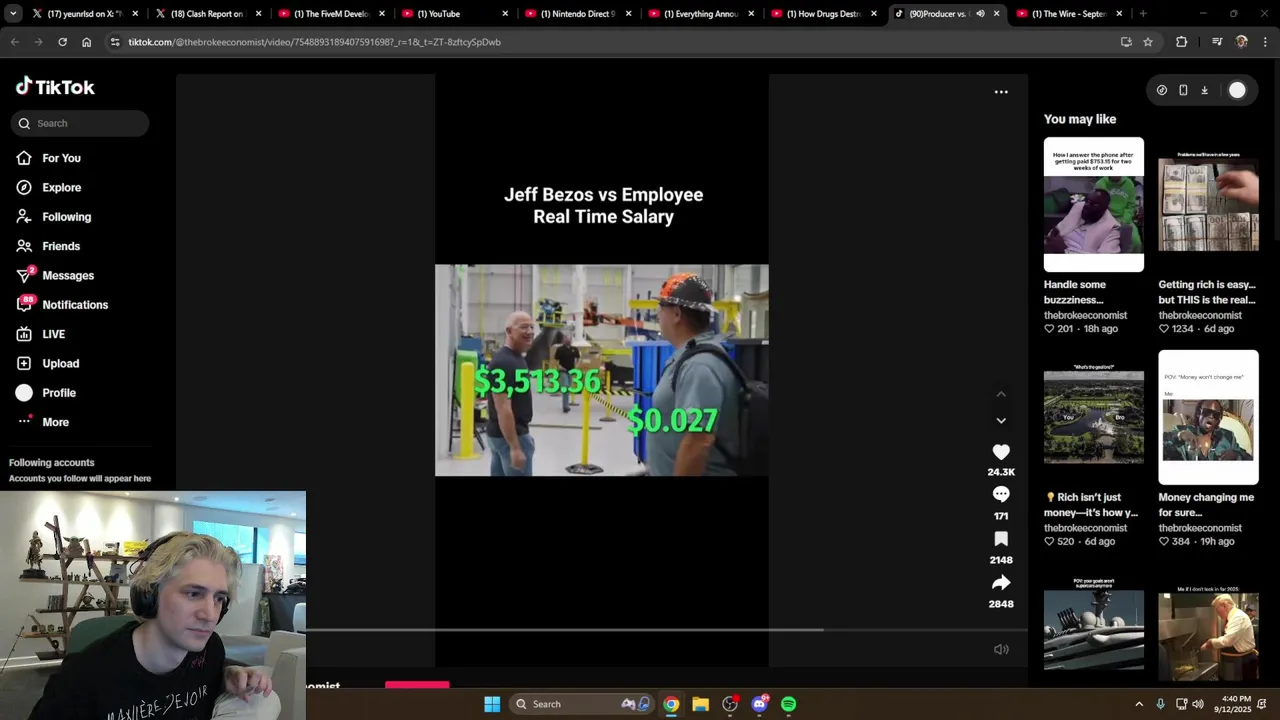
Task: Click thebrokeeconomist under 'Handle some buzzziness'
Action: click(x=1085, y=315)
